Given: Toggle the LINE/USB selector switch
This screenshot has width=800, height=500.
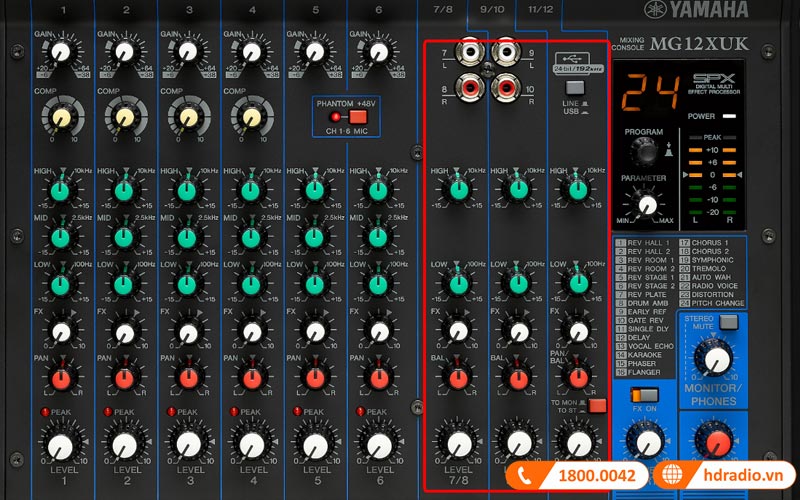Looking at the screenshot, I should (x=575, y=87).
